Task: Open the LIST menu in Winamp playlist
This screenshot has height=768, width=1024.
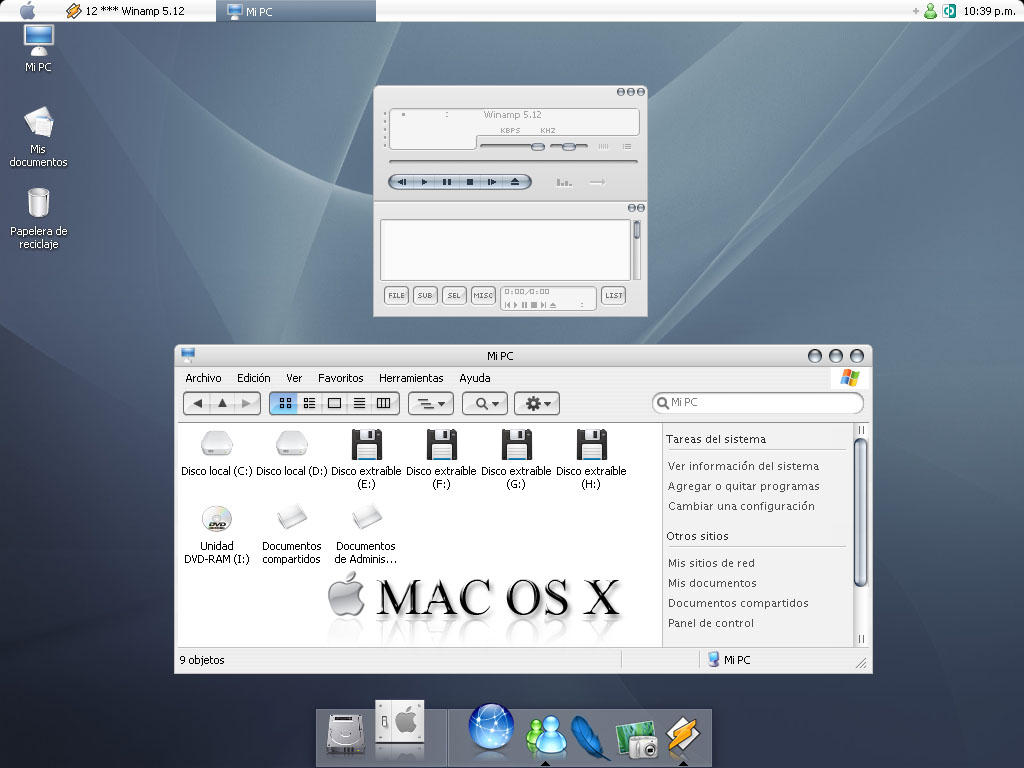Action: 613,295
